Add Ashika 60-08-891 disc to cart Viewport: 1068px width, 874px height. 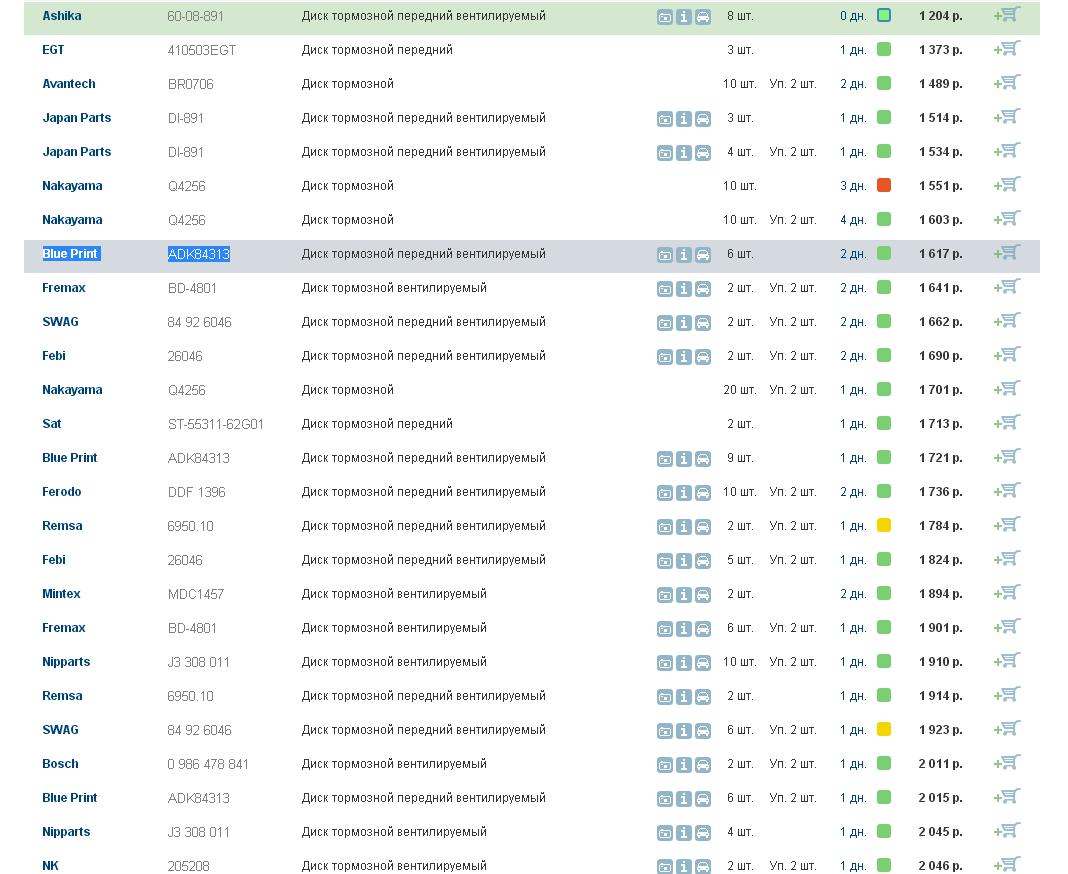[1008, 15]
